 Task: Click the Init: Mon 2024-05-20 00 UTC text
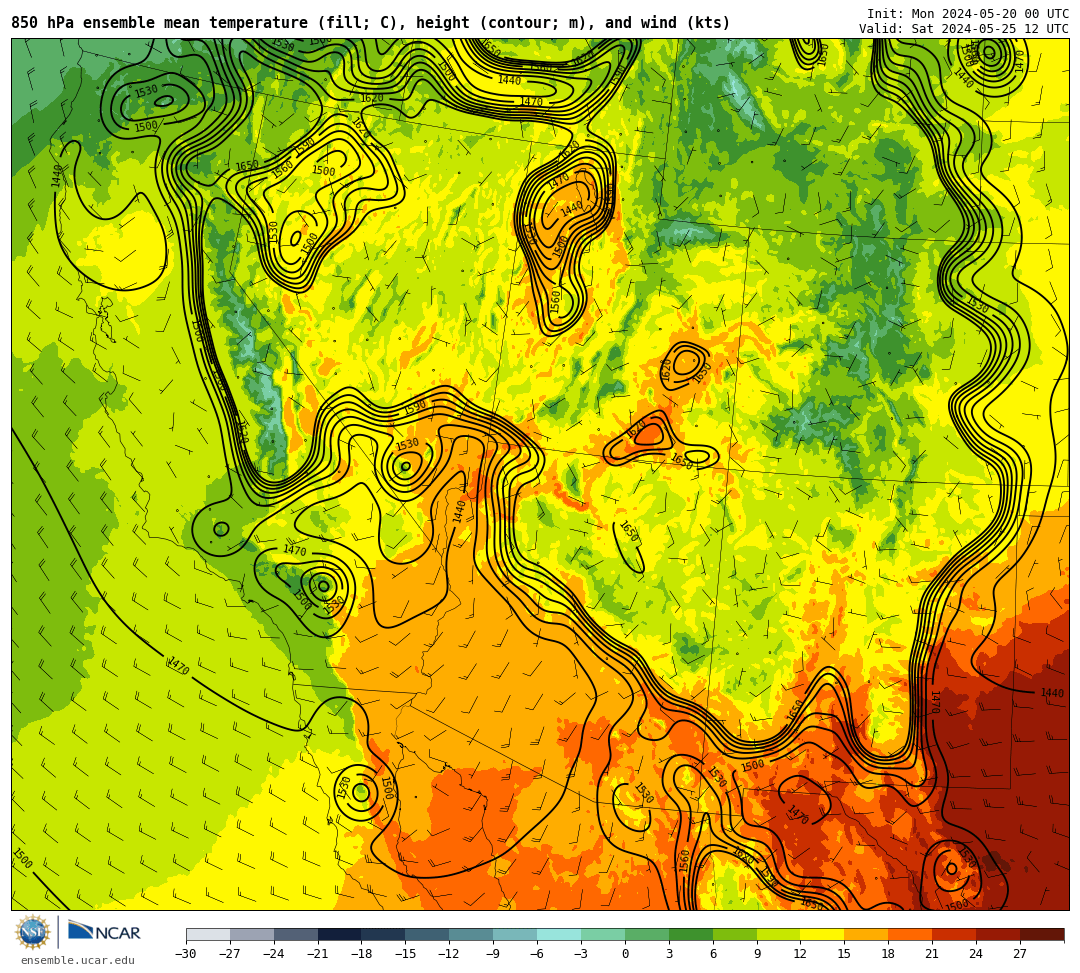click(x=967, y=14)
